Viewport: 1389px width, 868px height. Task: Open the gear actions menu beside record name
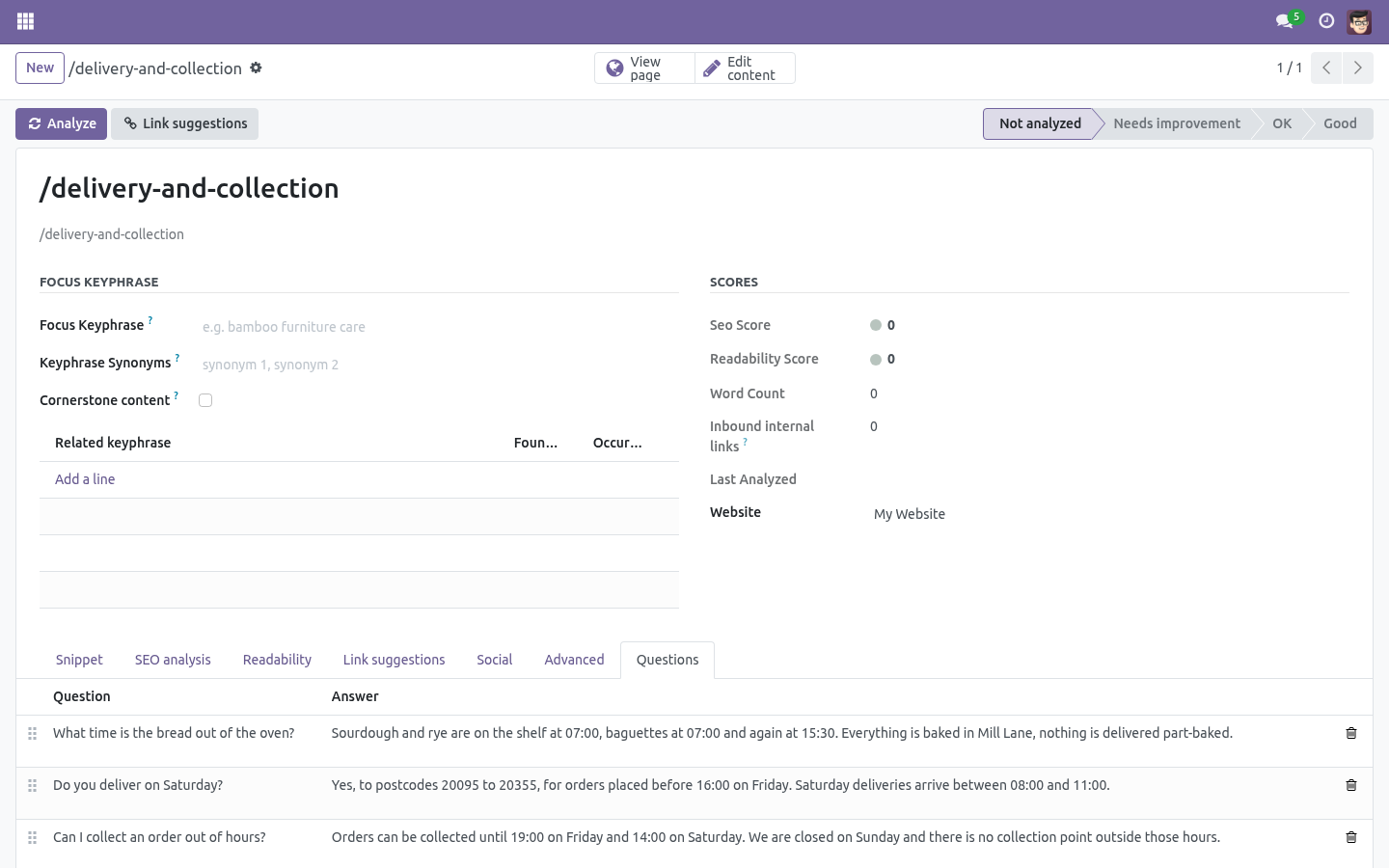(x=256, y=68)
